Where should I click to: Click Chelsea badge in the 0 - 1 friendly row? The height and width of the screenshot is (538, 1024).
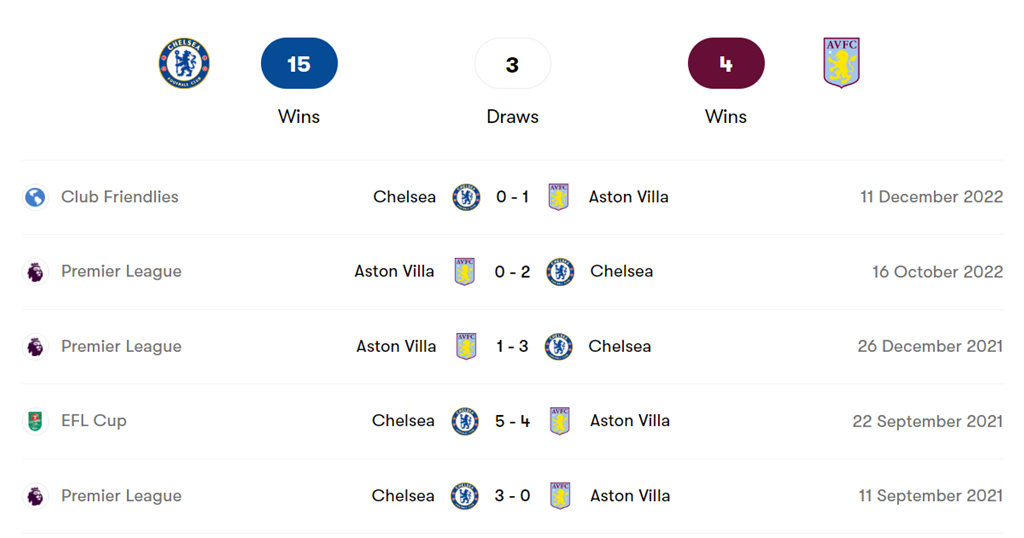[x=466, y=197]
